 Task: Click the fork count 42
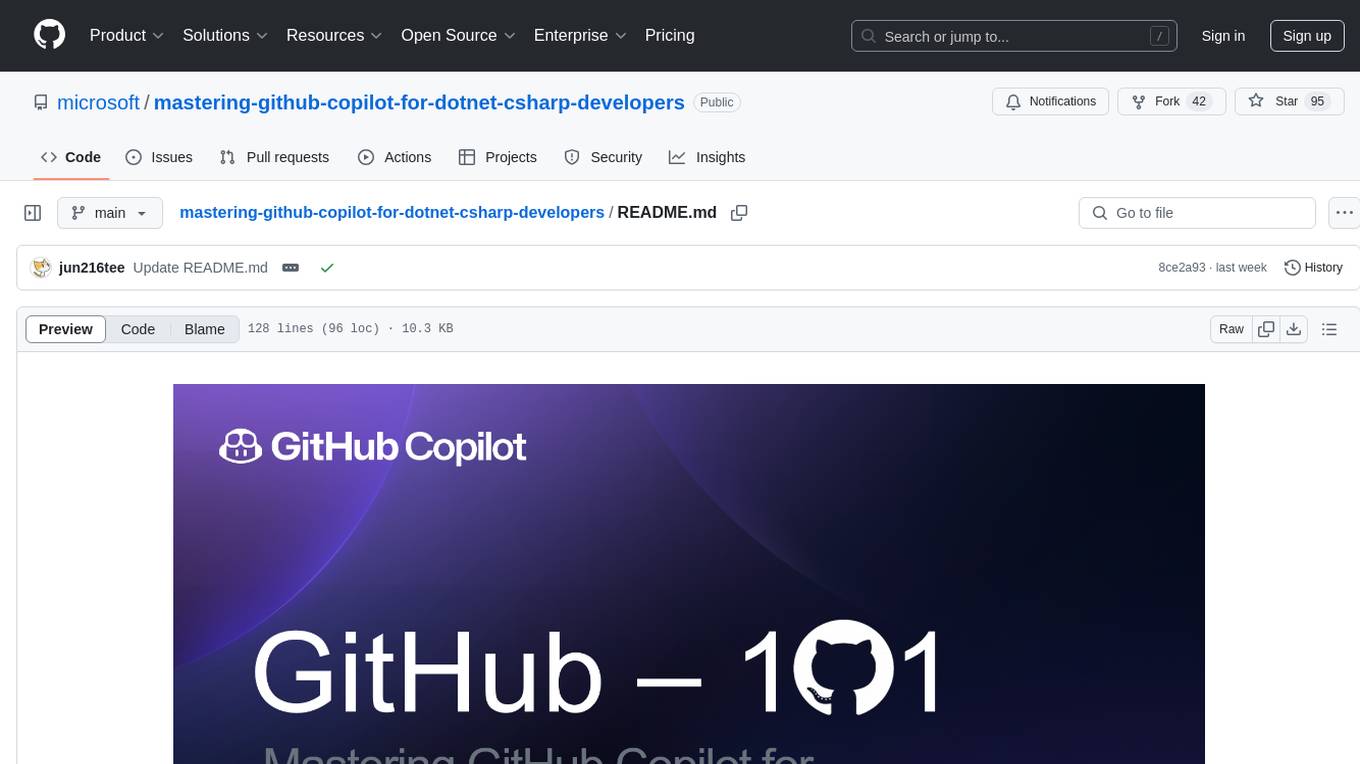coord(1200,102)
